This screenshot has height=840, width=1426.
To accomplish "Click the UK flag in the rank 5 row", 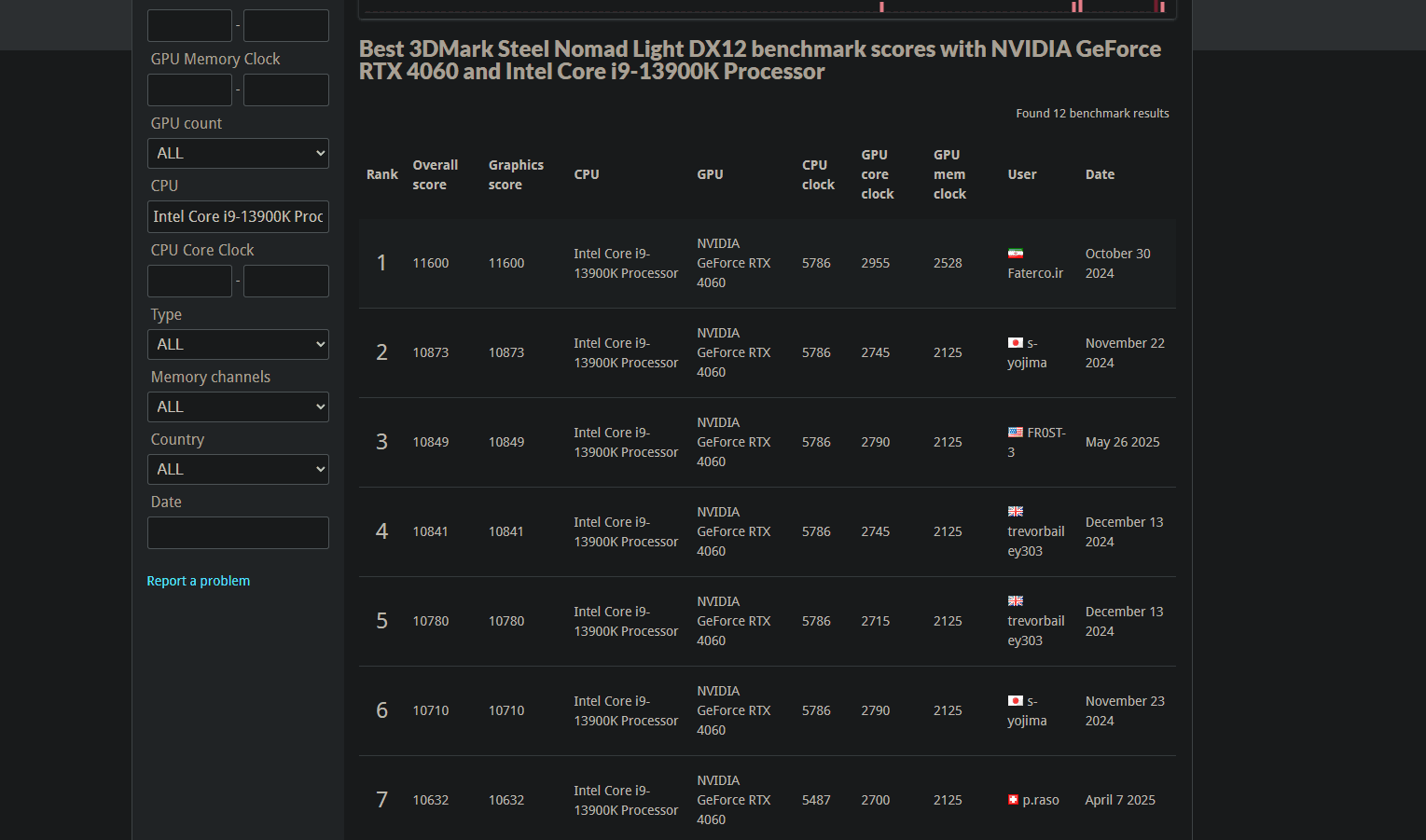I will [x=1016, y=601].
